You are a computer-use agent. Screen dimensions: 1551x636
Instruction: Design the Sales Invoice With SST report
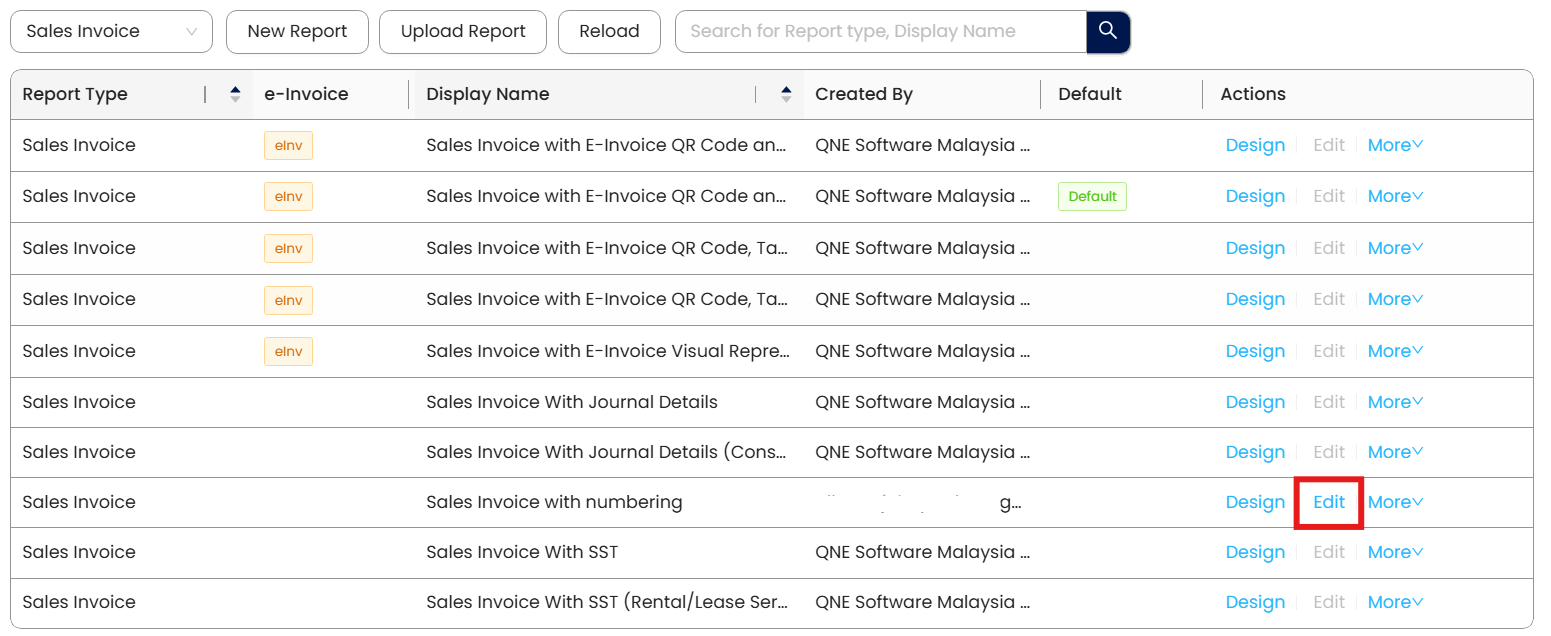[x=1255, y=552]
